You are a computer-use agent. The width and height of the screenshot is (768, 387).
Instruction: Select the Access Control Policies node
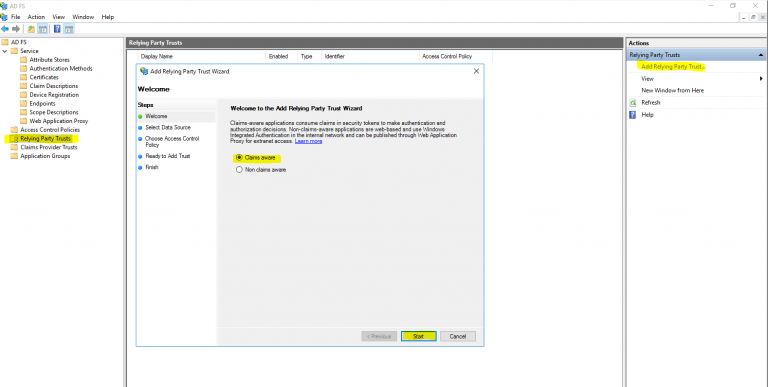[x=50, y=130]
